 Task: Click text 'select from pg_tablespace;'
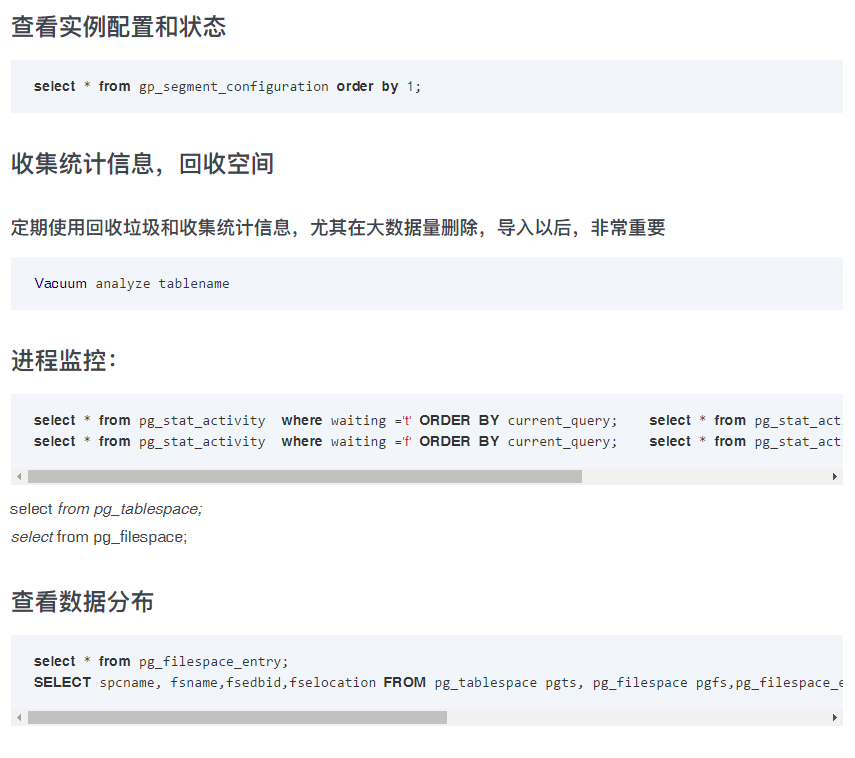coord(106,509)
